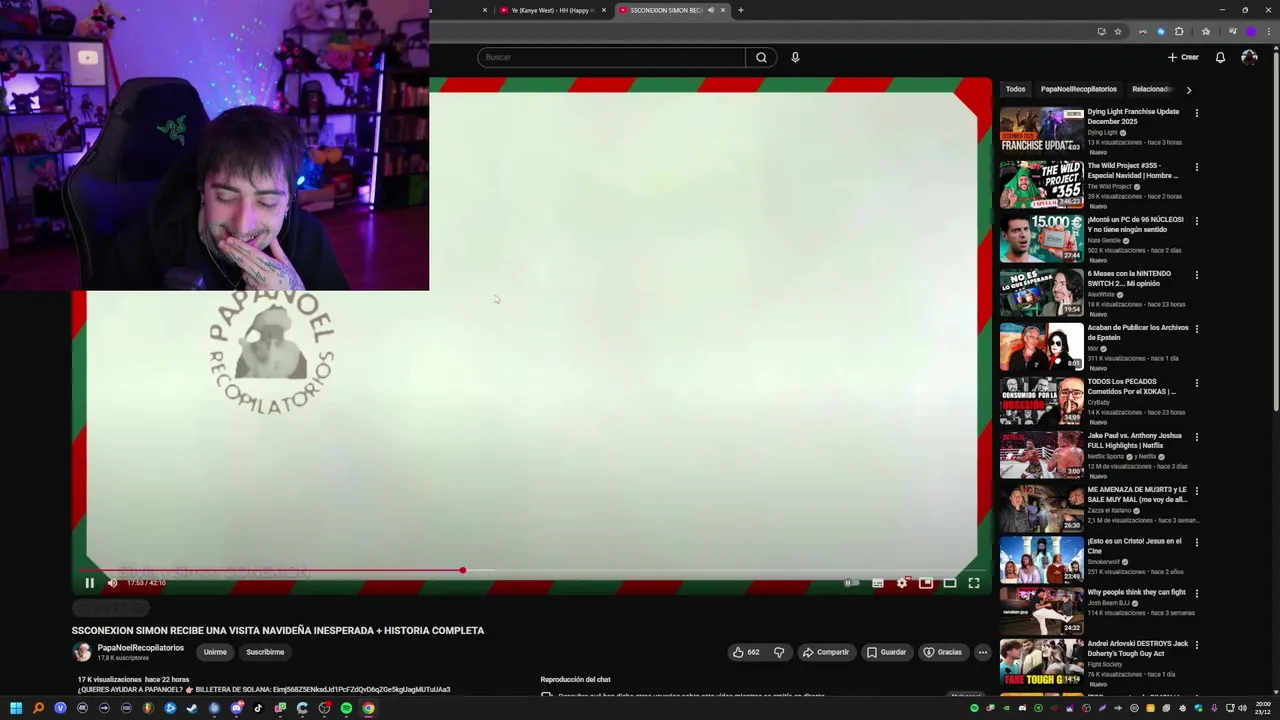Bookmark this page with the star icon
This screenshot has height=720, width=1280.
tap(1118, 31)
